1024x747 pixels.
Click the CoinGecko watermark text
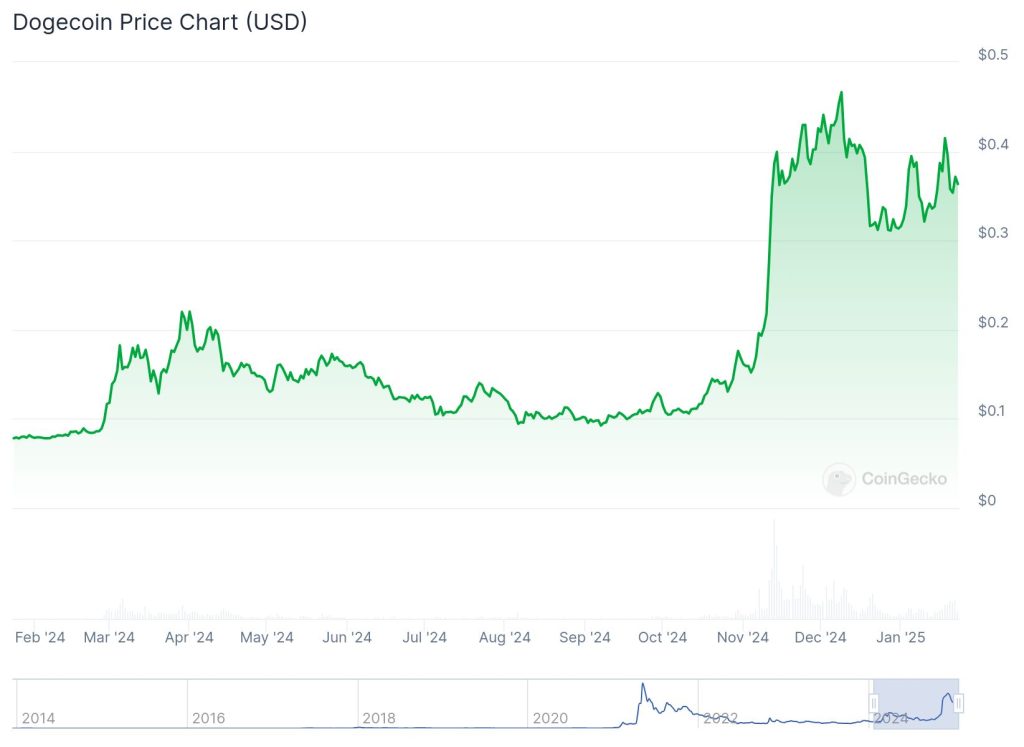[x=904, y=479]
